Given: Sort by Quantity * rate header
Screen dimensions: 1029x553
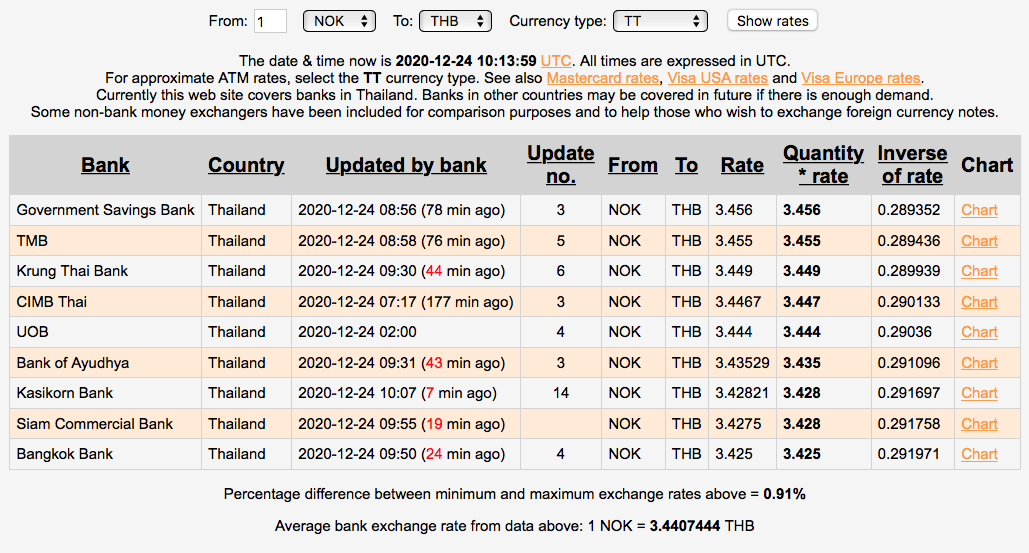Looking at the screenshot, I should click(823, 165).
